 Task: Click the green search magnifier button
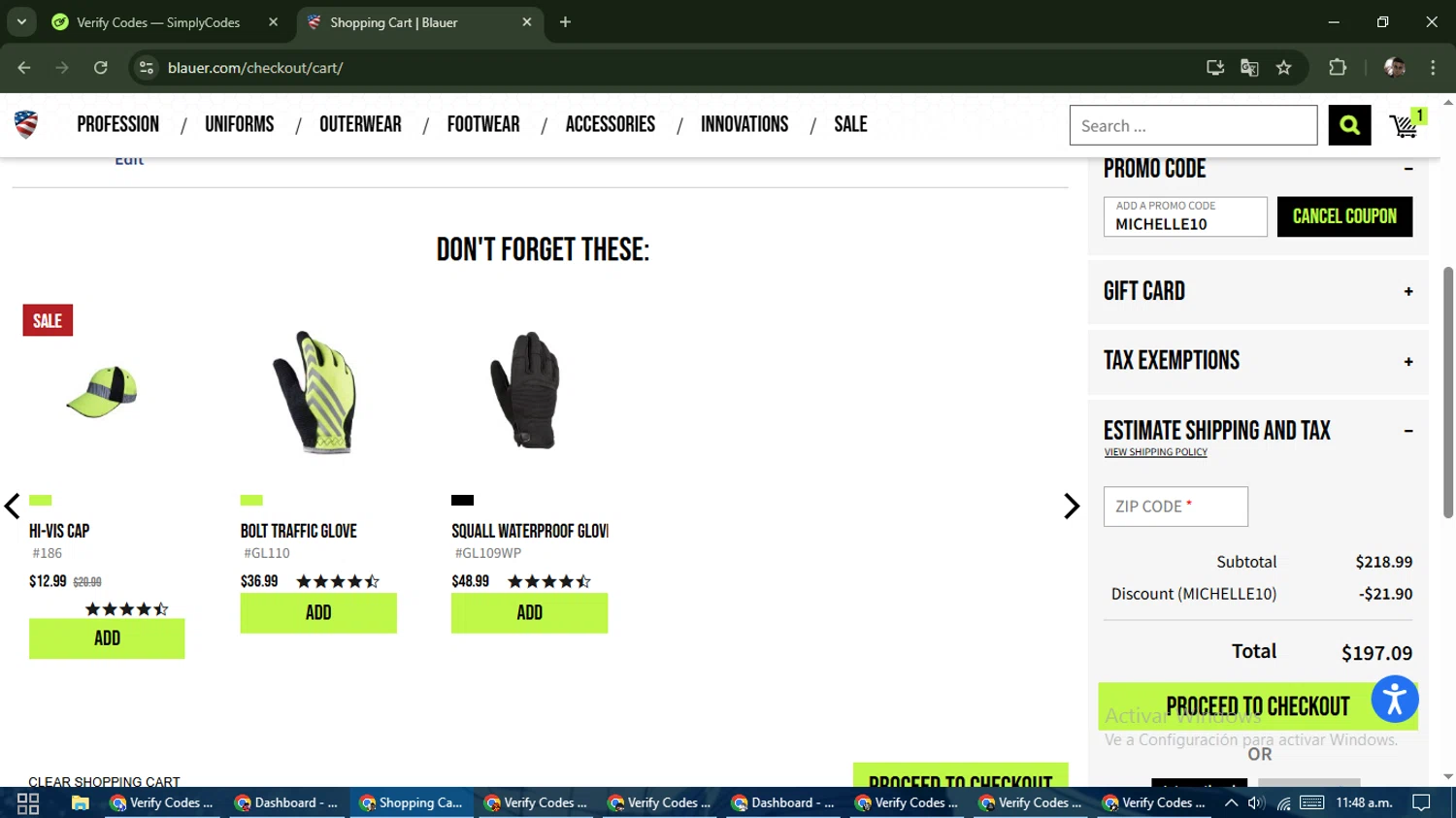(1349, 125)
